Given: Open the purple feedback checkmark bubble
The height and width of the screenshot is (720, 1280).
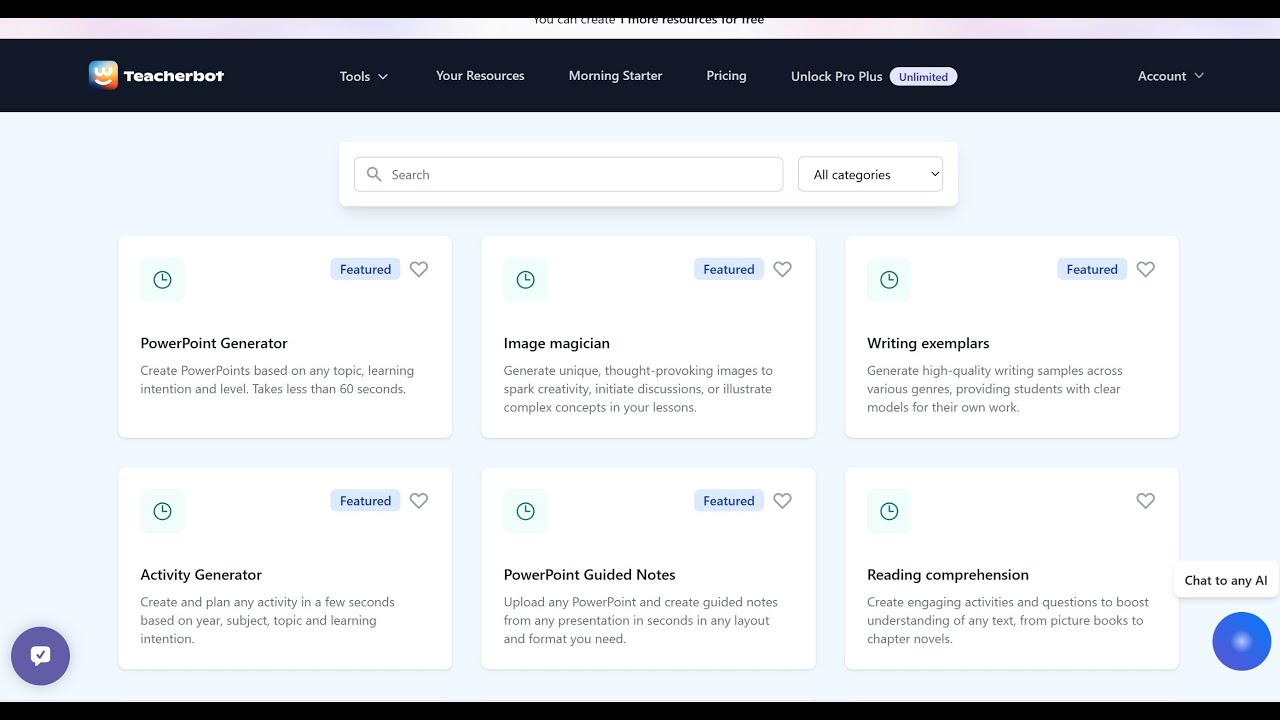Looking at the screenshot, I should coord(40,656).
